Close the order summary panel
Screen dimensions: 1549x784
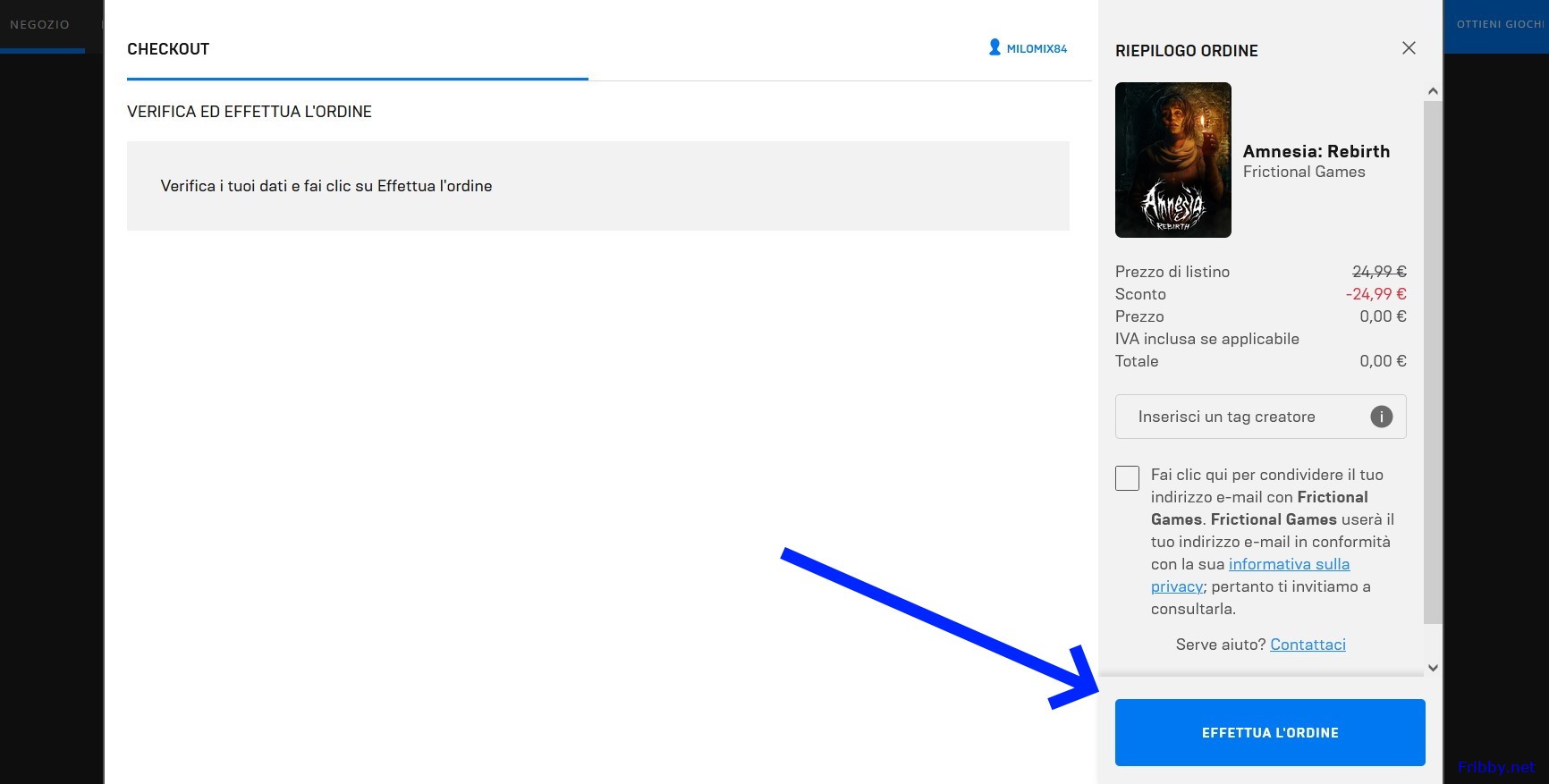pos(1409,48)
